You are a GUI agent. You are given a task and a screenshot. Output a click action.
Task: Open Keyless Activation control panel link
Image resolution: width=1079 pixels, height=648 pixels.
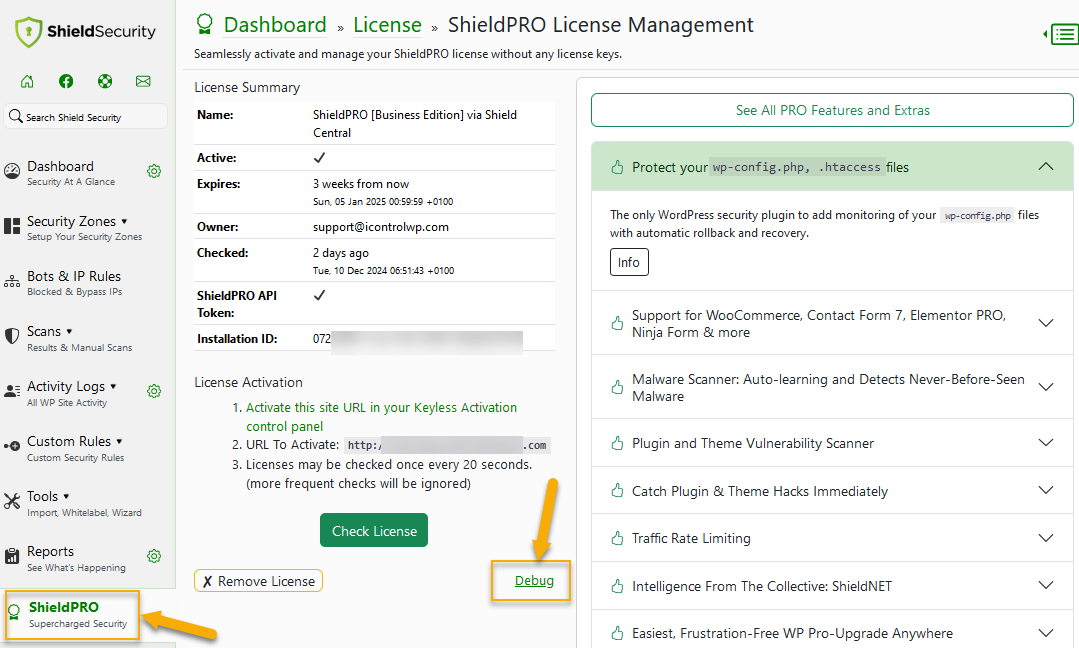(x=381, y=417)
